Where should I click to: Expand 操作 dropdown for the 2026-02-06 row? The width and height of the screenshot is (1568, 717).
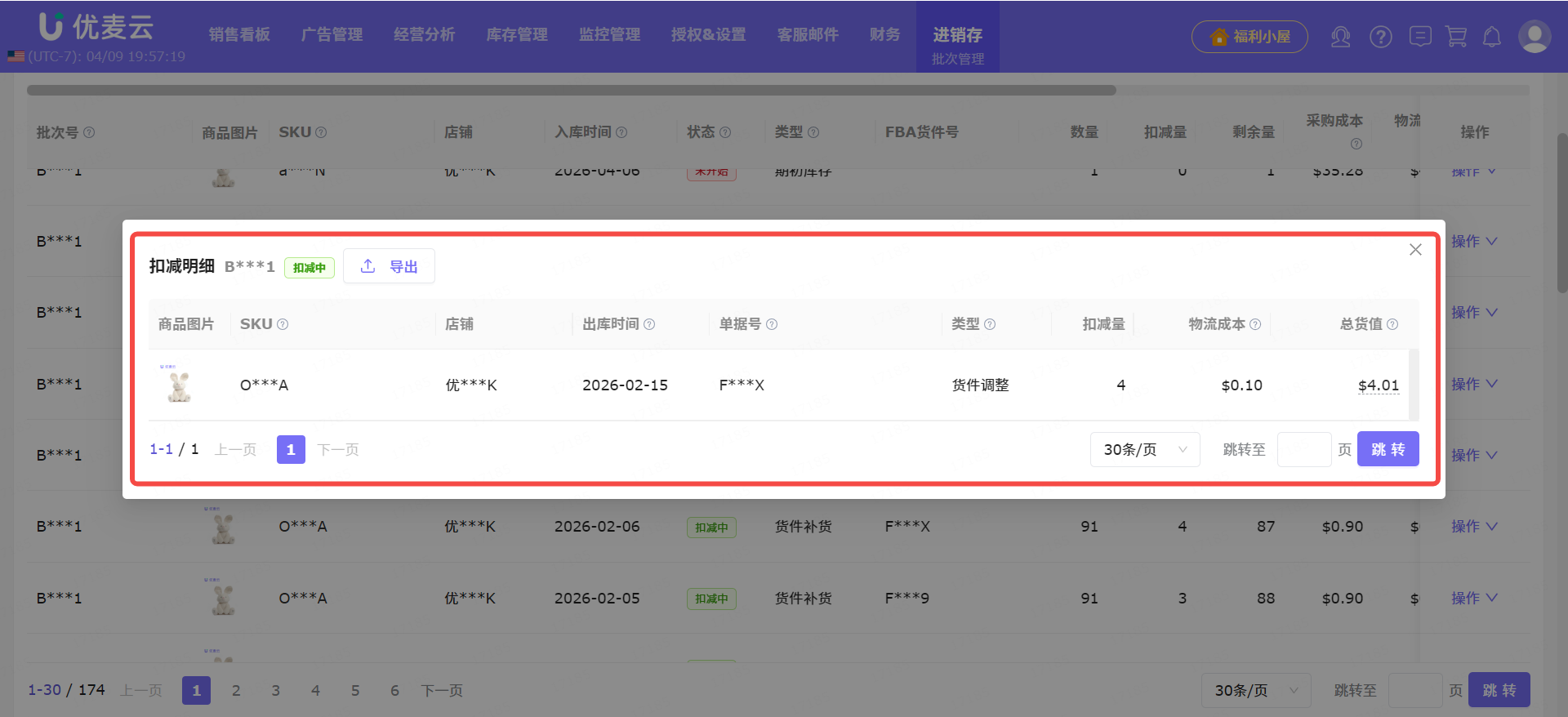(1473, 527)
